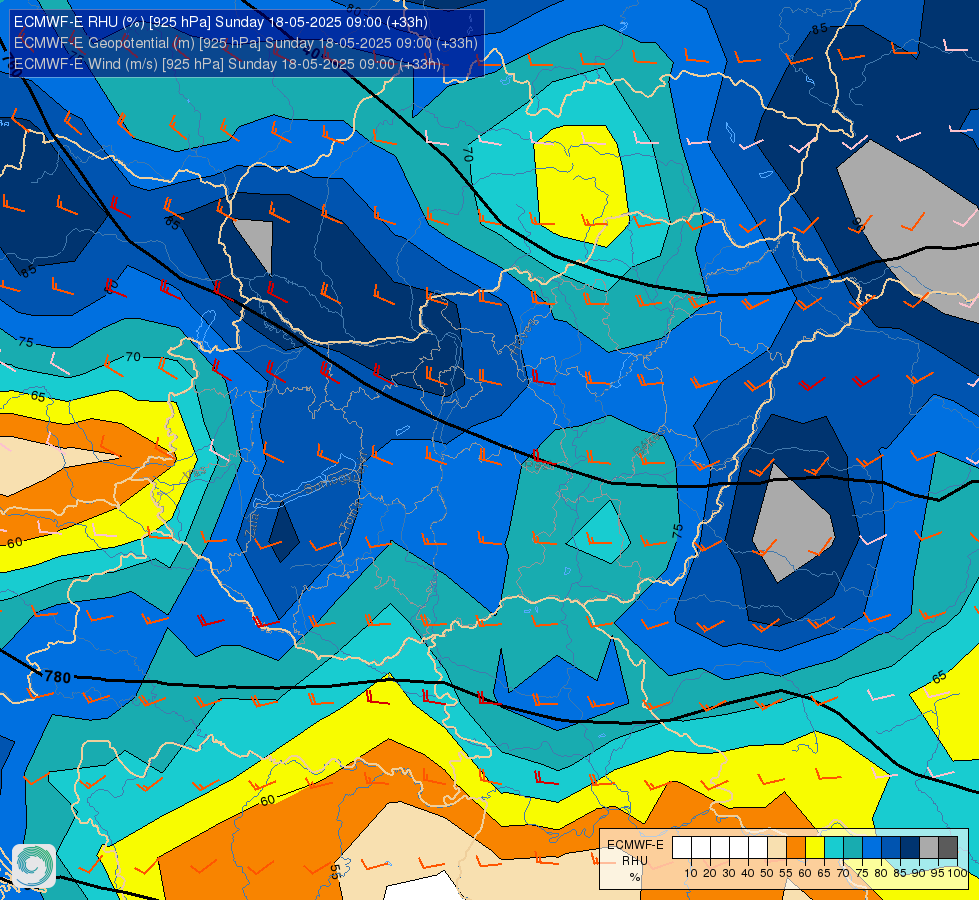Screen dimensions: 979x900
Task: Select the navy 85–90% legend swatch
Action: (x=910, y=848)
